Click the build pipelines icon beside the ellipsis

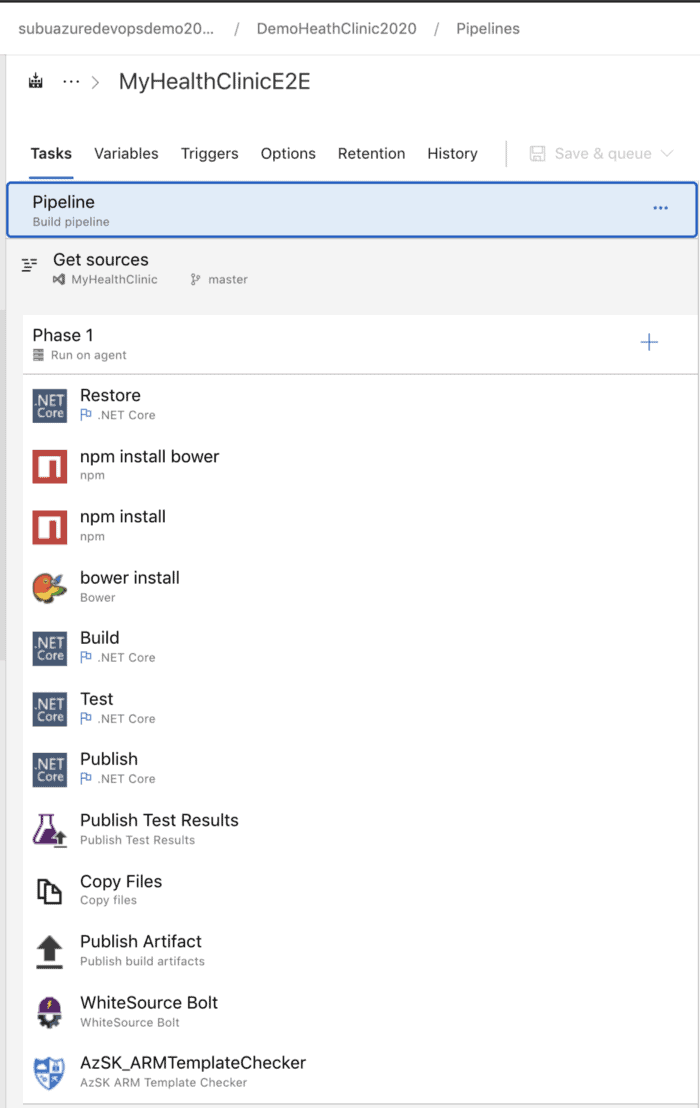pos(35,81)
